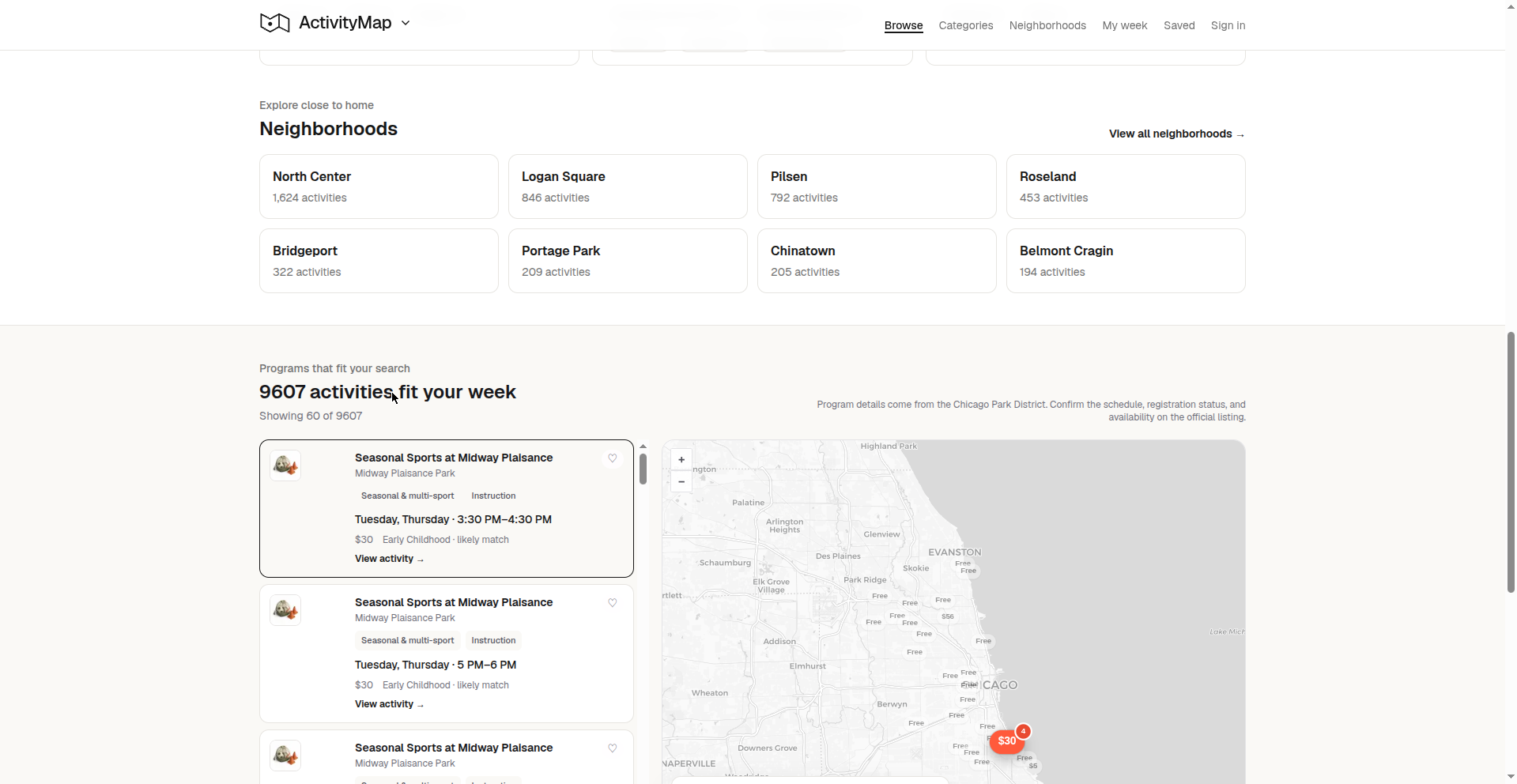Click thumbnail of 5 PM–6 PM activity
1517x784 pixels.
(285, 610)
